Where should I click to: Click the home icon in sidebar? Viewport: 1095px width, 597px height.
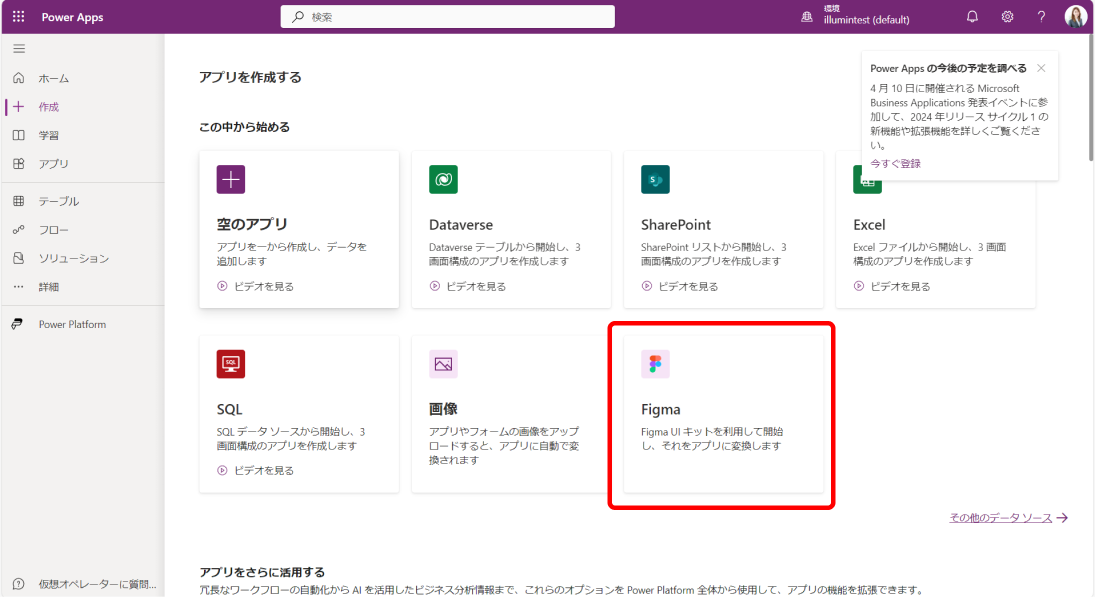pyautogui.click(x=19, y=78)
